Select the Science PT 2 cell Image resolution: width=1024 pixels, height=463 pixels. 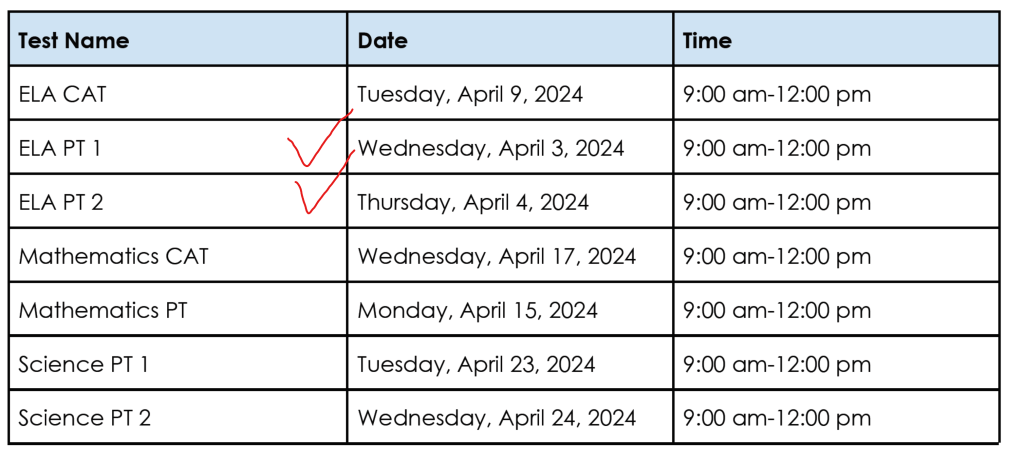click(85, 419)
